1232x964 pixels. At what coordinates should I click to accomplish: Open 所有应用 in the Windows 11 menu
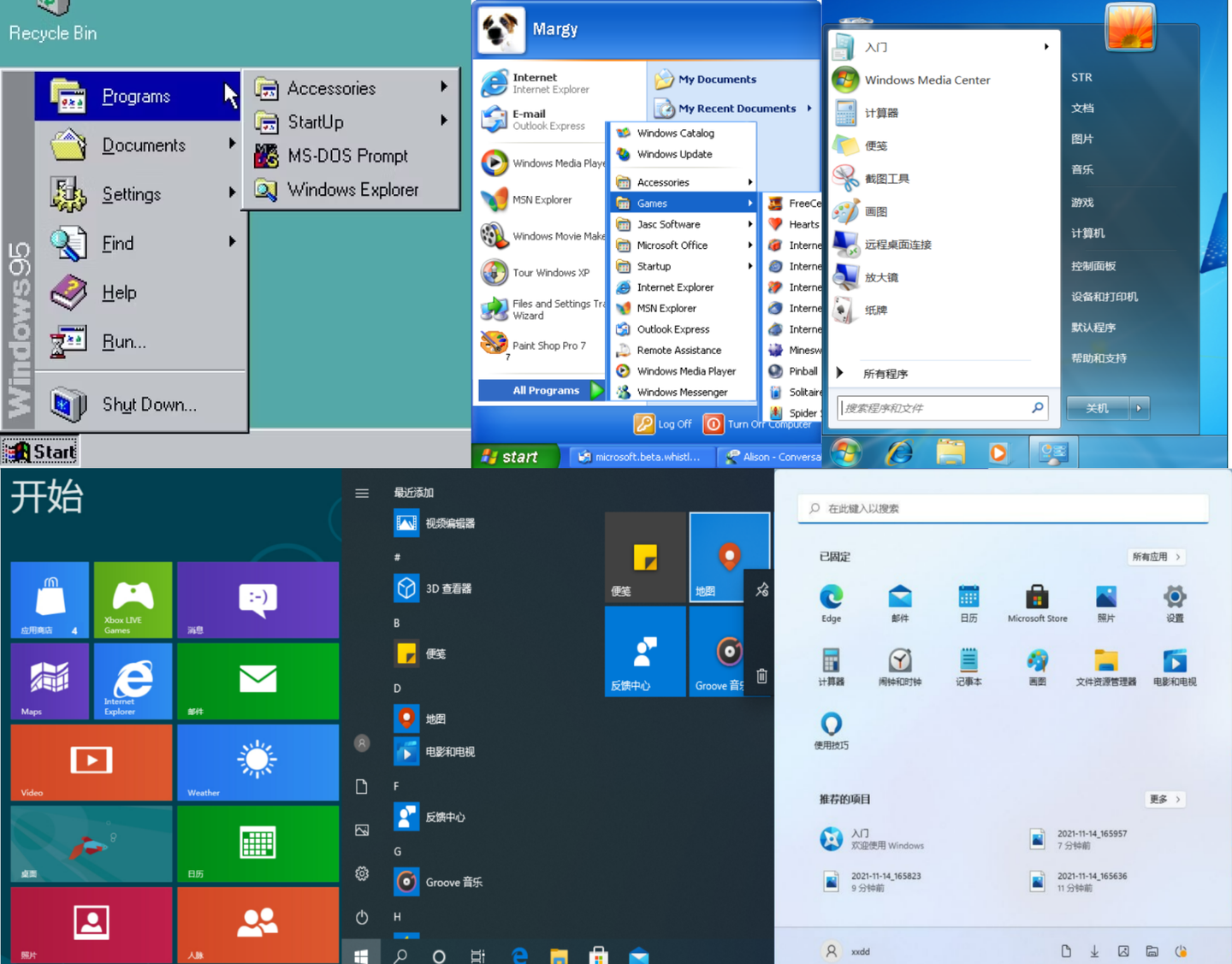pos(1156,557)
